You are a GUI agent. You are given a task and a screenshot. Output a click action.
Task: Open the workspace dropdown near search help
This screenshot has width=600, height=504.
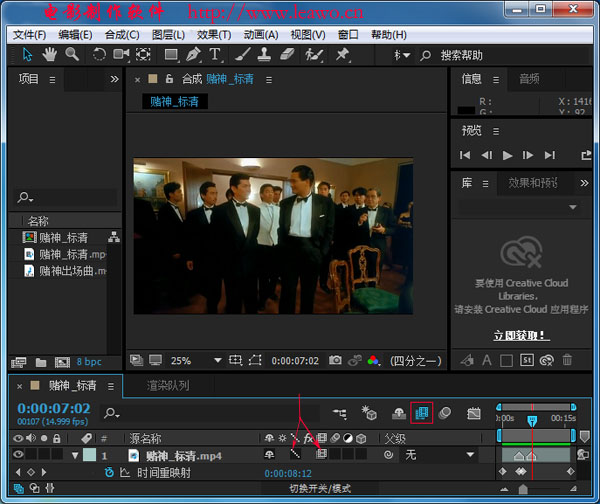pos(402,55)
